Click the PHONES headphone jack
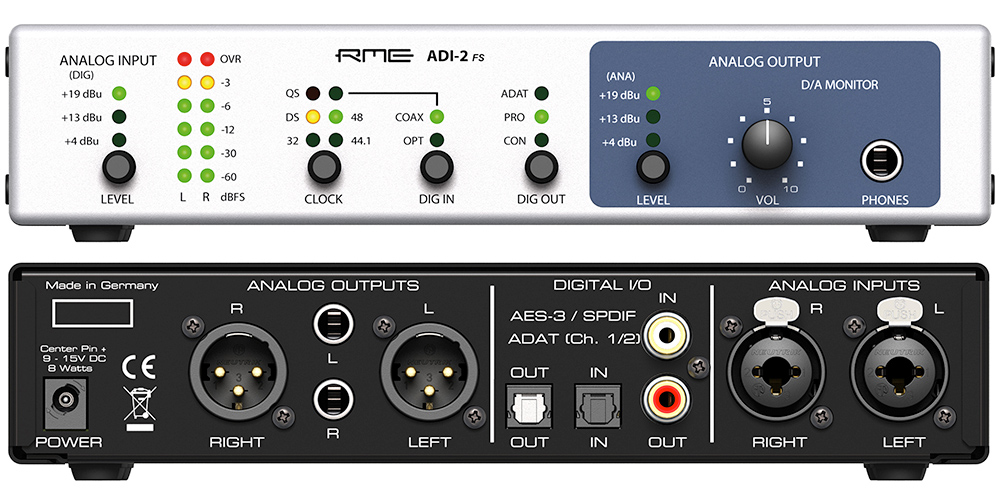Viewport: 1000px width, 500px height. click(881, 161)
